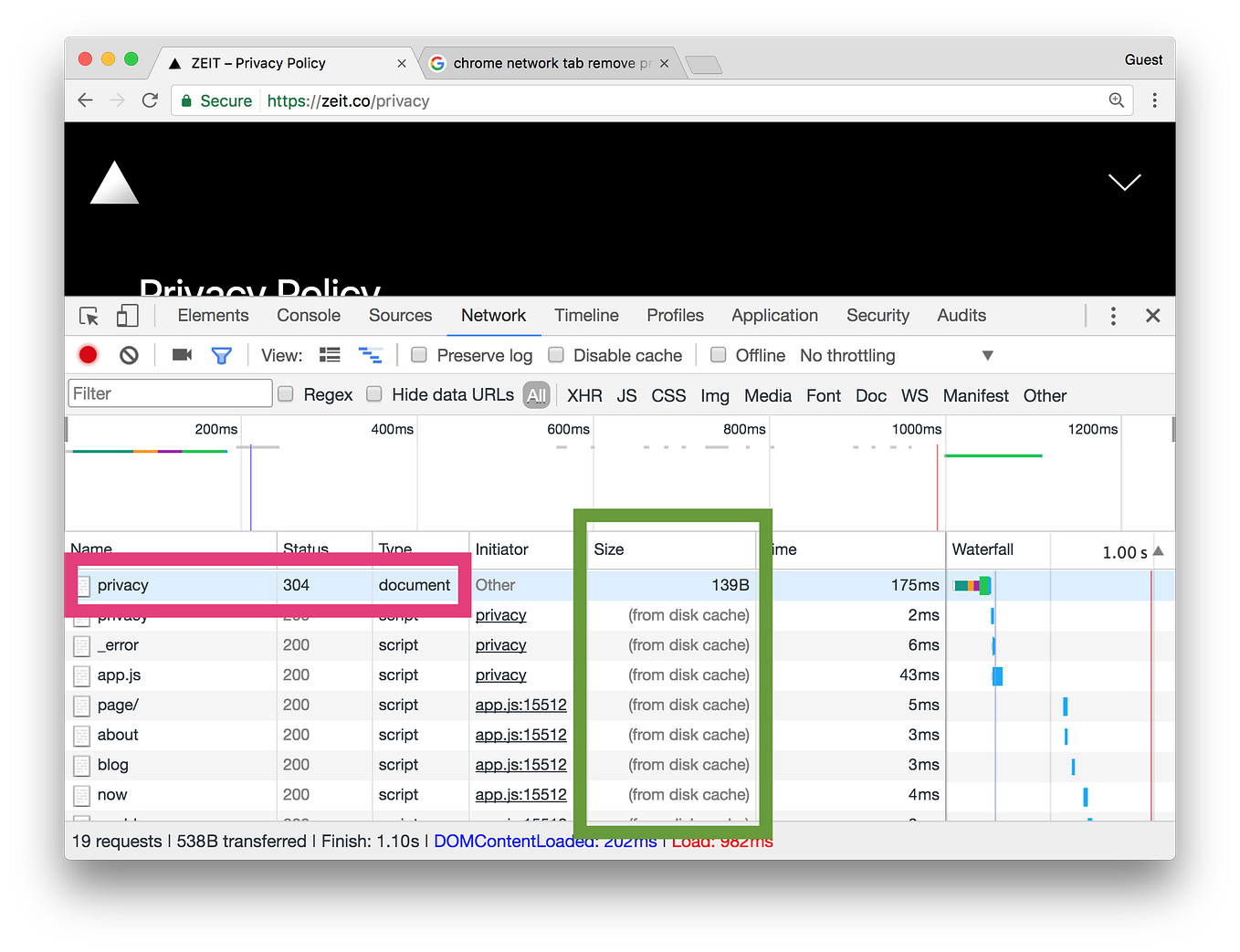Click the browser forward arrow
Screen dimensions: 1240x952
pyautogui.click(x=117, y=100)
